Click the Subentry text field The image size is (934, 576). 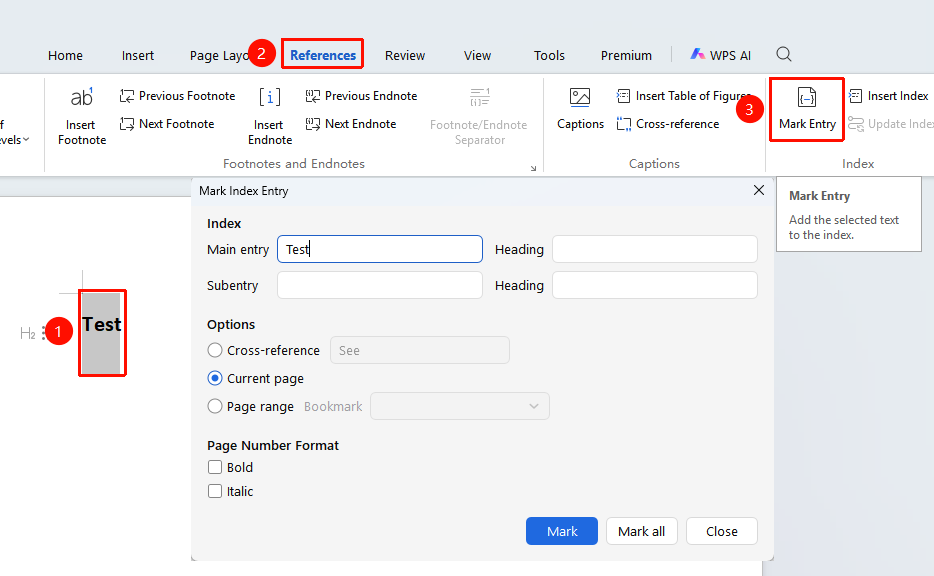tap(380, 285)
